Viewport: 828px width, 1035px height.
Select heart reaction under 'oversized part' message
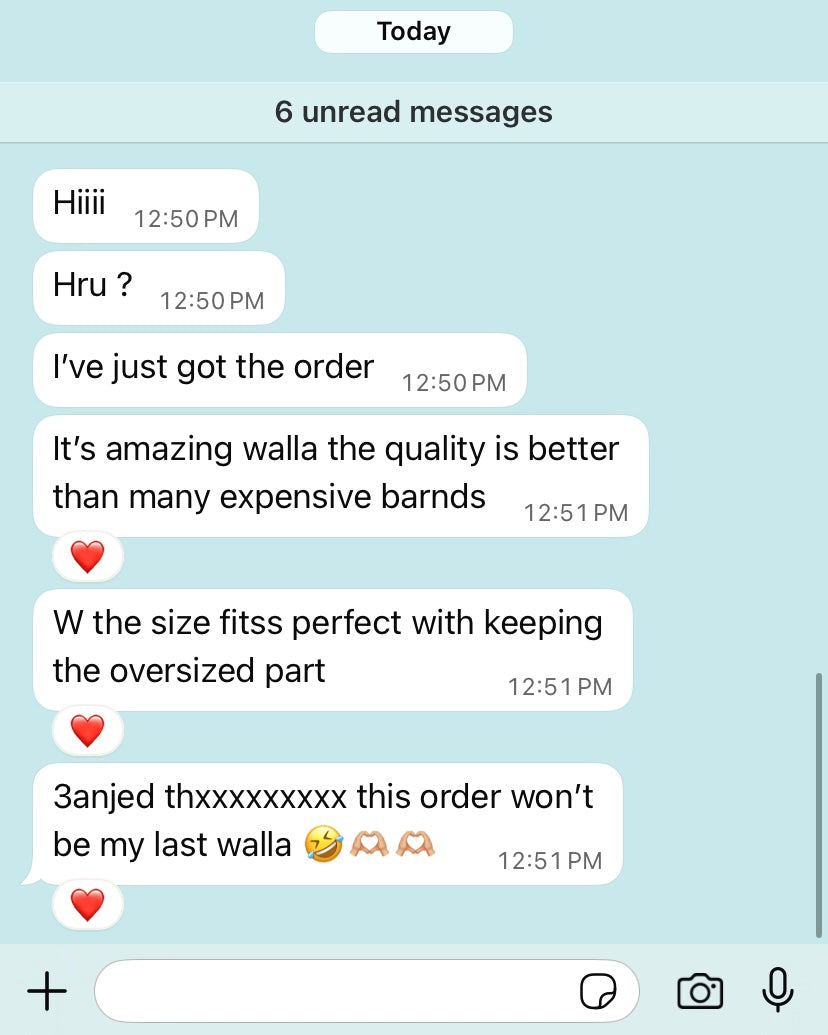(x=88, y=731)
